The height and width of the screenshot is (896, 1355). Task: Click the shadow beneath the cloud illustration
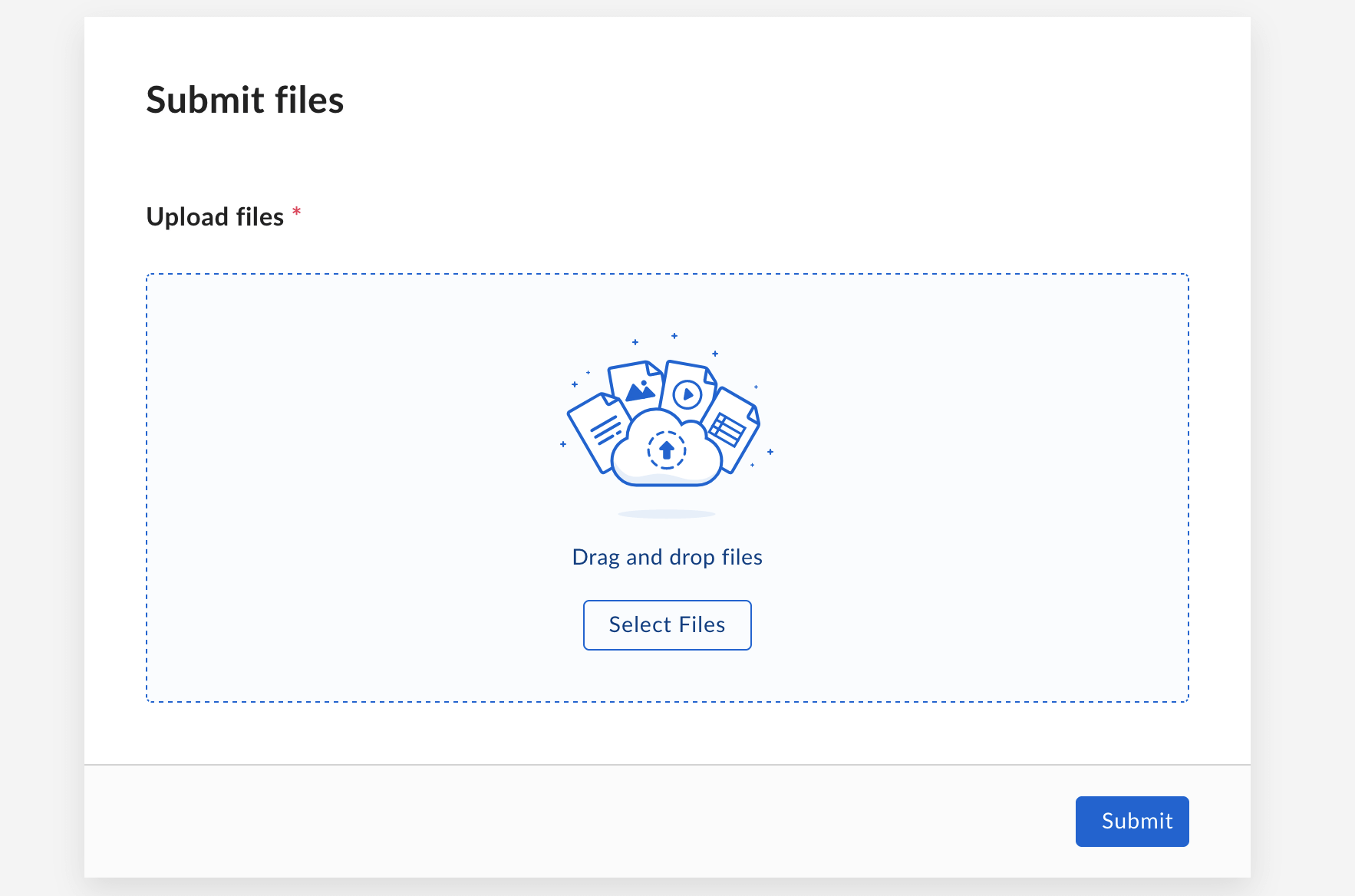[667, 513]
